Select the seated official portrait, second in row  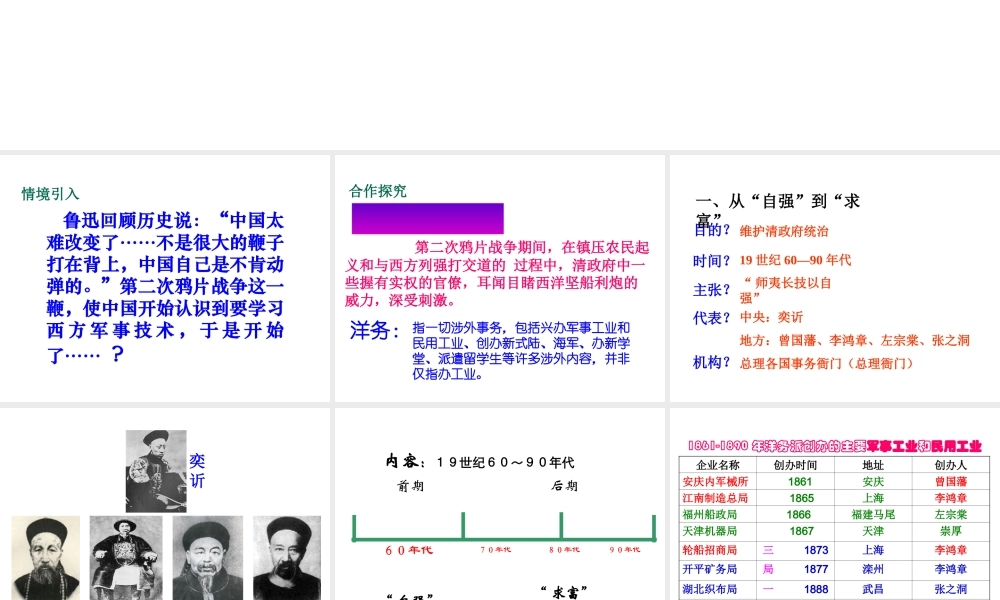pos(125,557)
